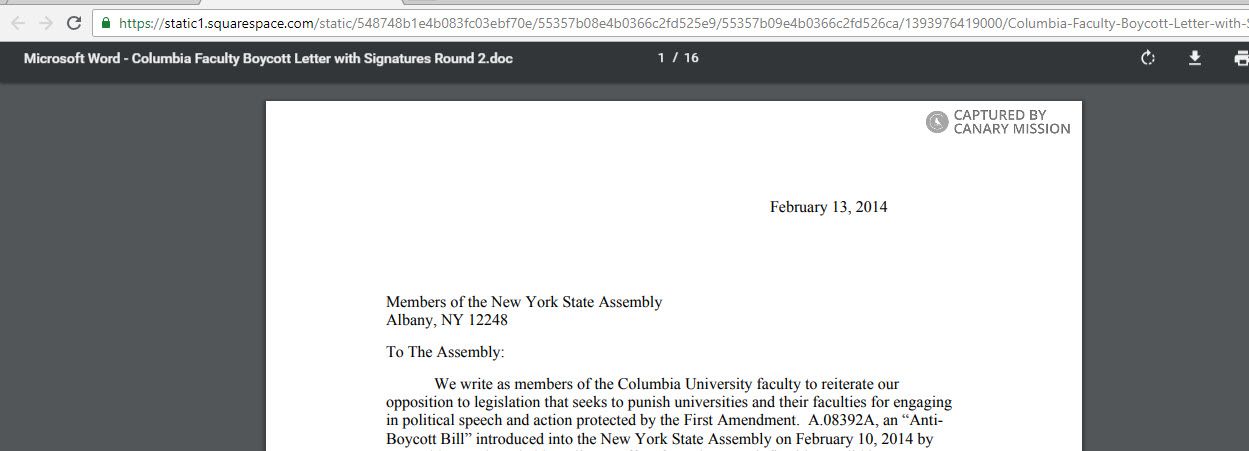Click the page number field showing 1
This screenshot has width=1249, height=451.
click(x=661, y=58)
